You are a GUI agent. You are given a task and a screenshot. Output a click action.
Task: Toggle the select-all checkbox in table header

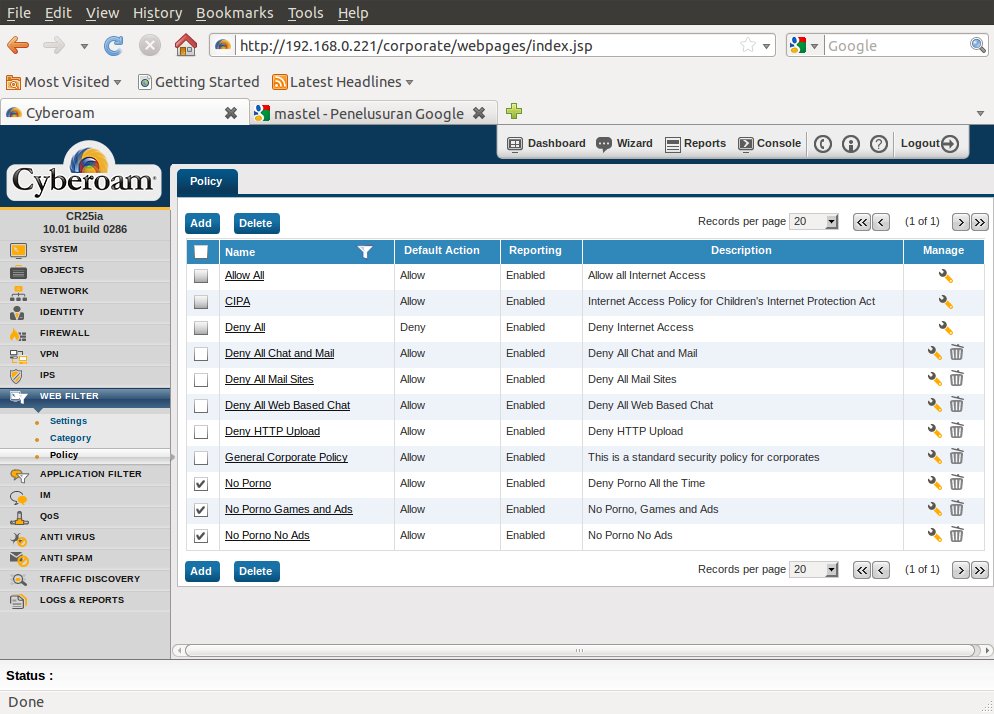click(202, 252)
